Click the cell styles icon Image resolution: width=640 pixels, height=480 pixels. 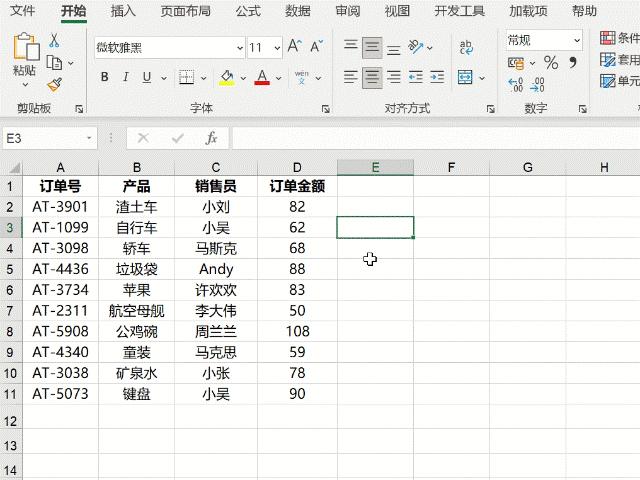(x=607, y=81)
